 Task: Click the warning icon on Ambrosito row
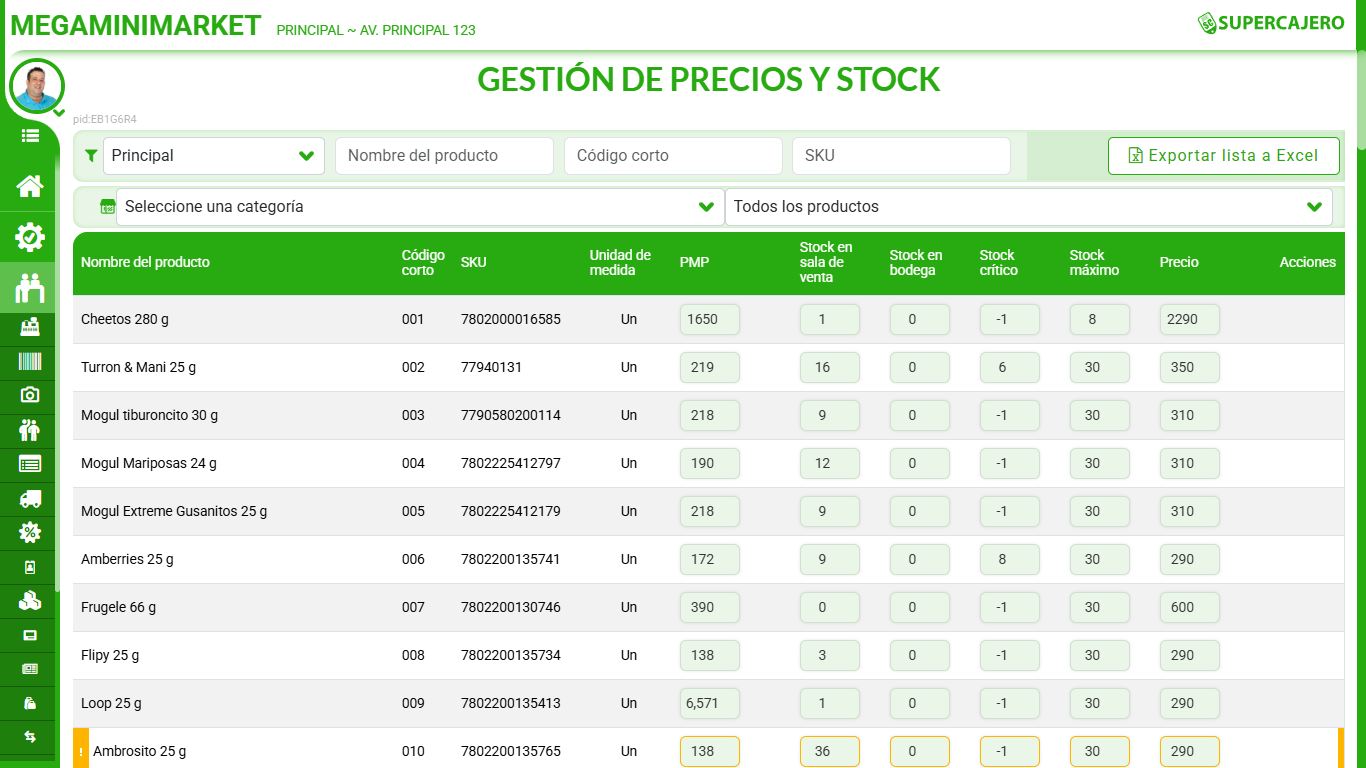(x=81, y=751)
